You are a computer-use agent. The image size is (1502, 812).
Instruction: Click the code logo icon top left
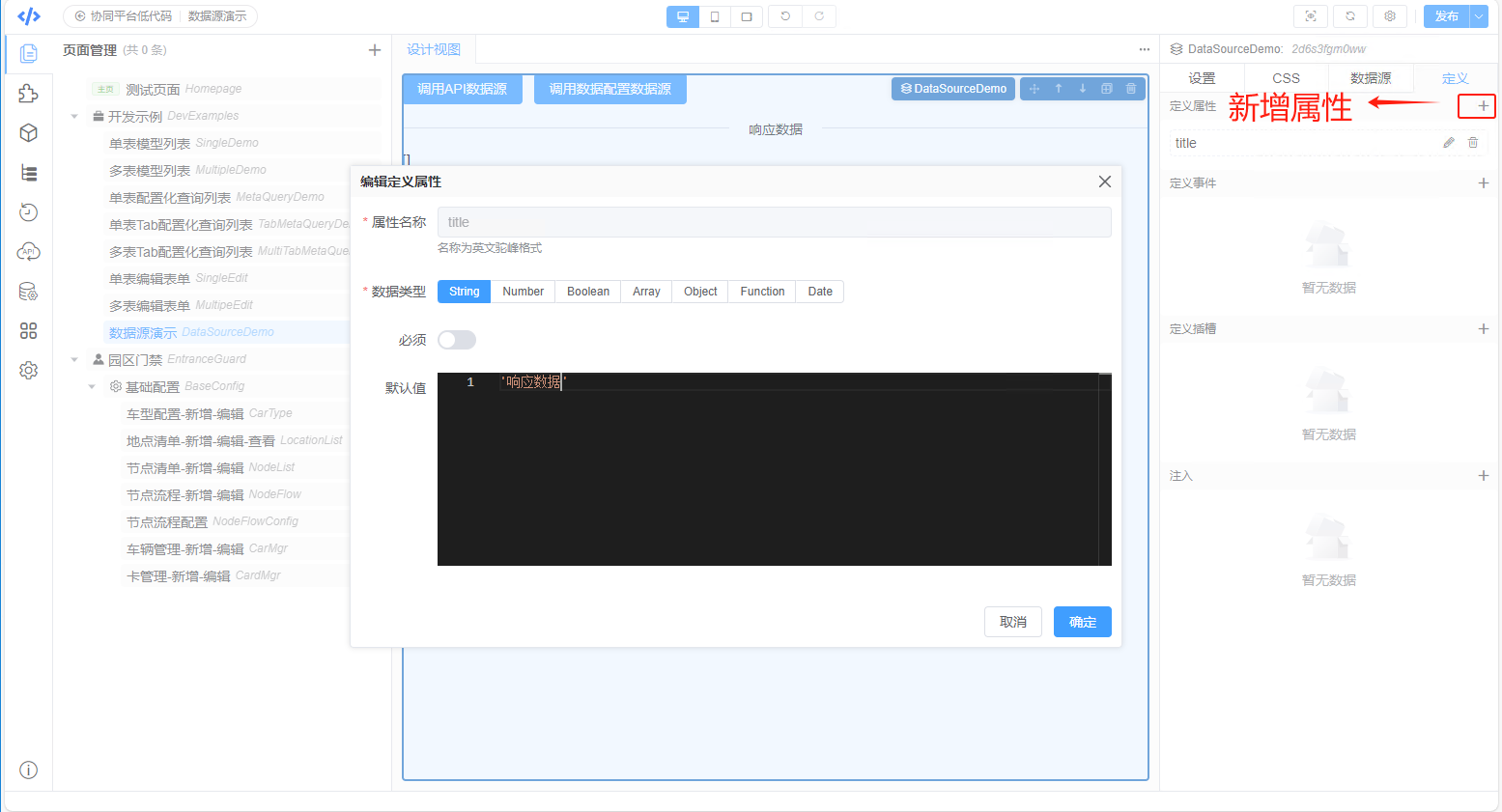click(x=29, y=16)
